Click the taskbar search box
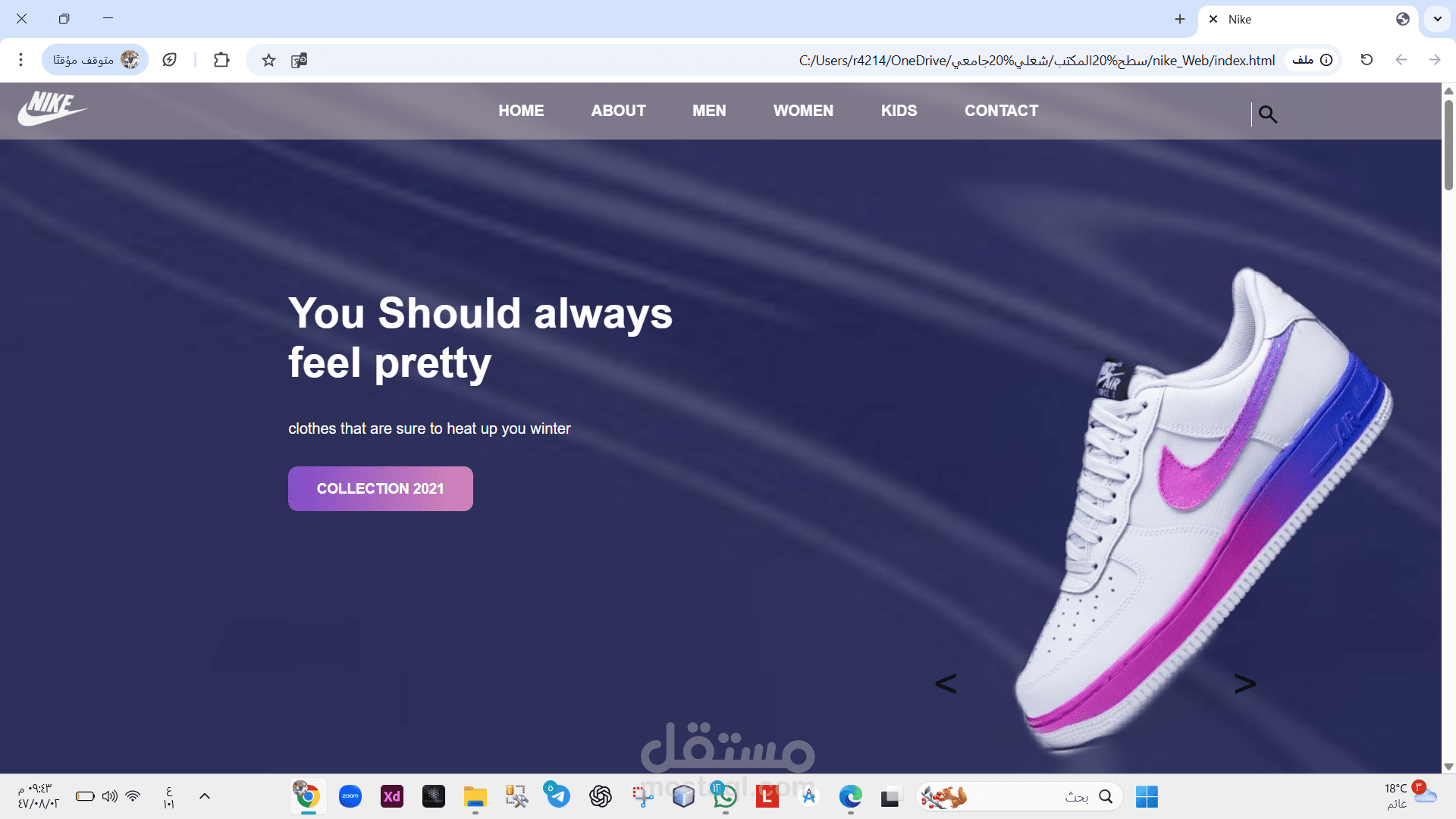The width and height of the screenshot is (1456, 819). pyautogui.click(x=1020, y=796)
